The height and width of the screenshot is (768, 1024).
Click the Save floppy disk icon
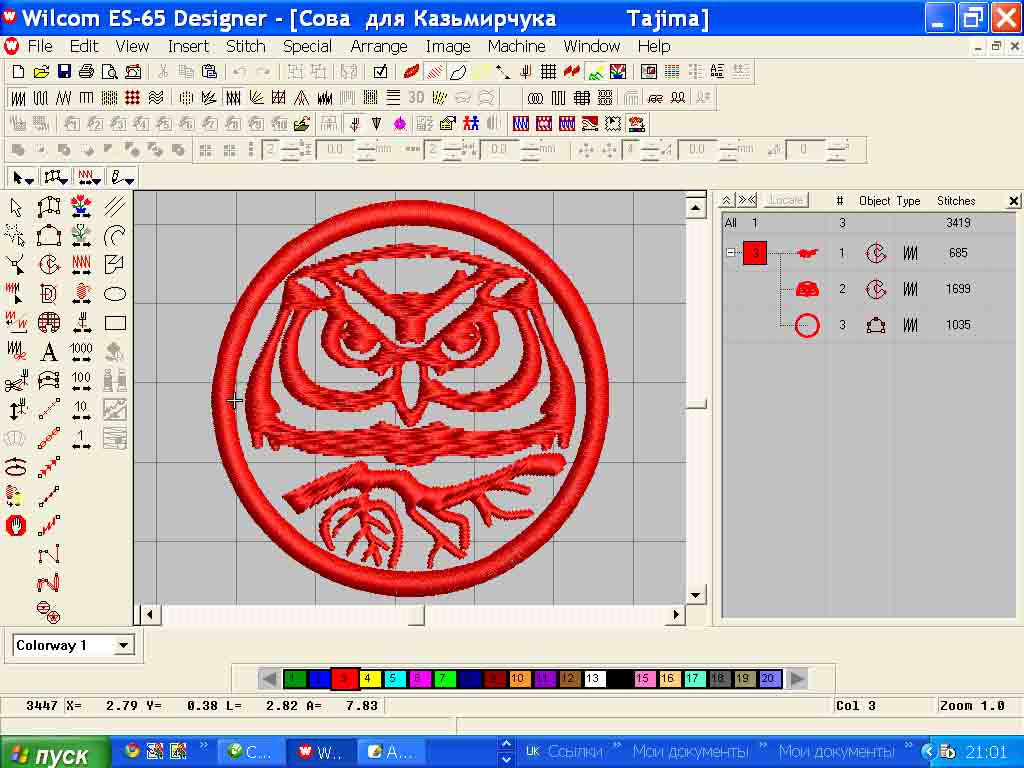(x=64, y=72)
